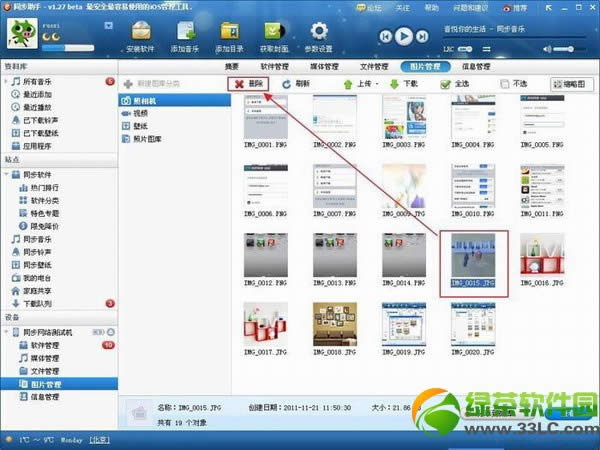Check 不选 deselect all
Screen dimensions: 600x450
coord(514,84)
